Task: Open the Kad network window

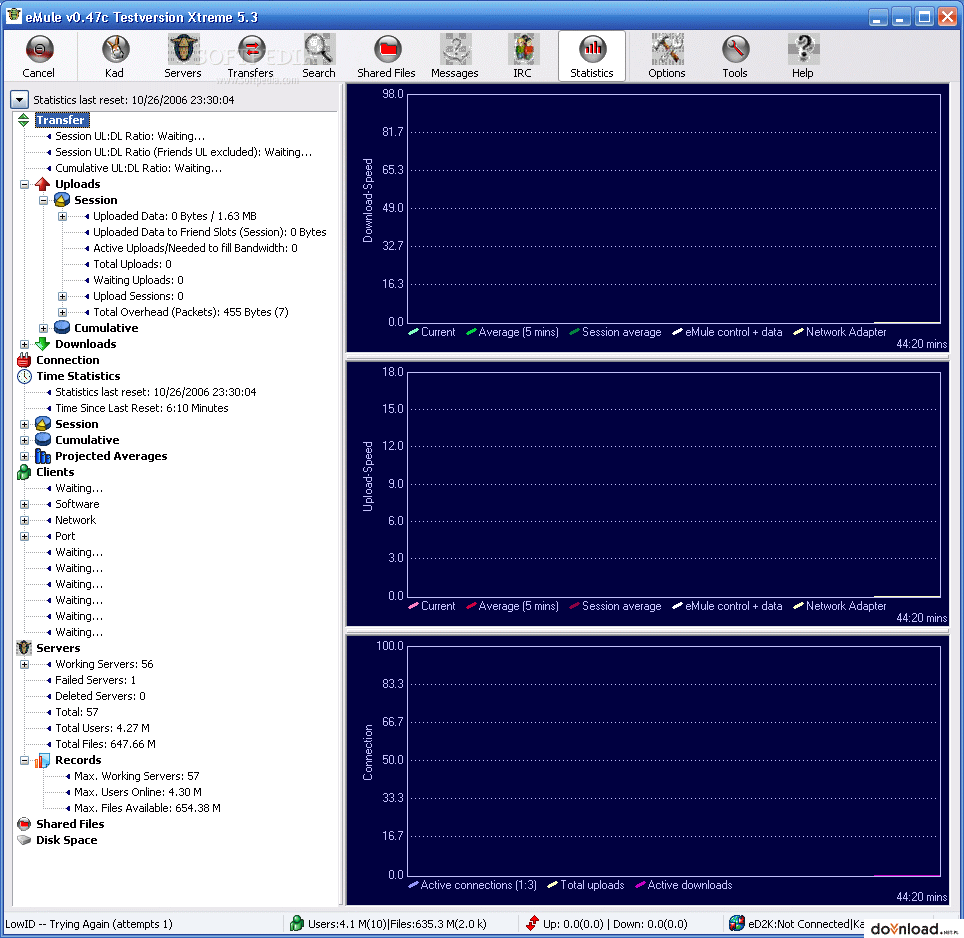Action: pos(114,57)
